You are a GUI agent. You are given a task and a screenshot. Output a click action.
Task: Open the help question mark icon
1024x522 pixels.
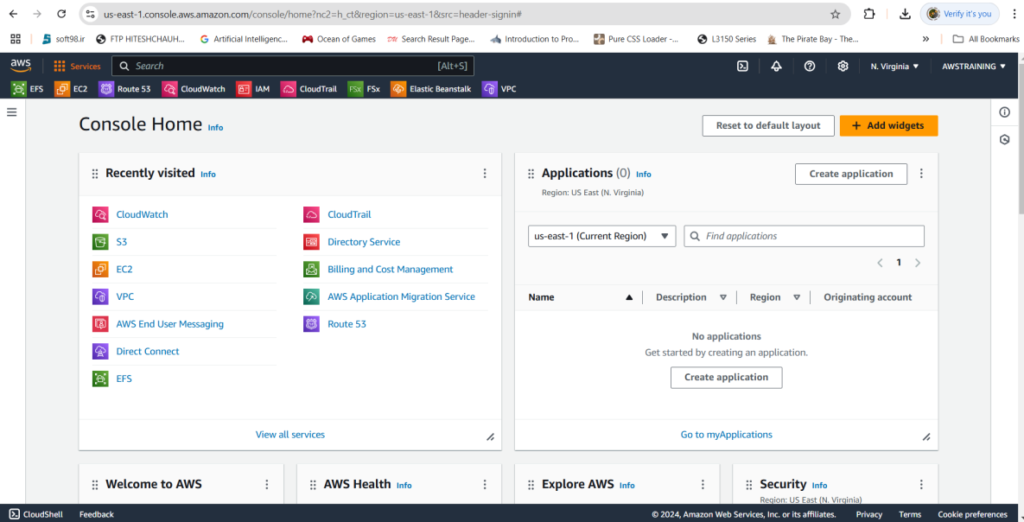pyautogui.click(x=809, y=66)
